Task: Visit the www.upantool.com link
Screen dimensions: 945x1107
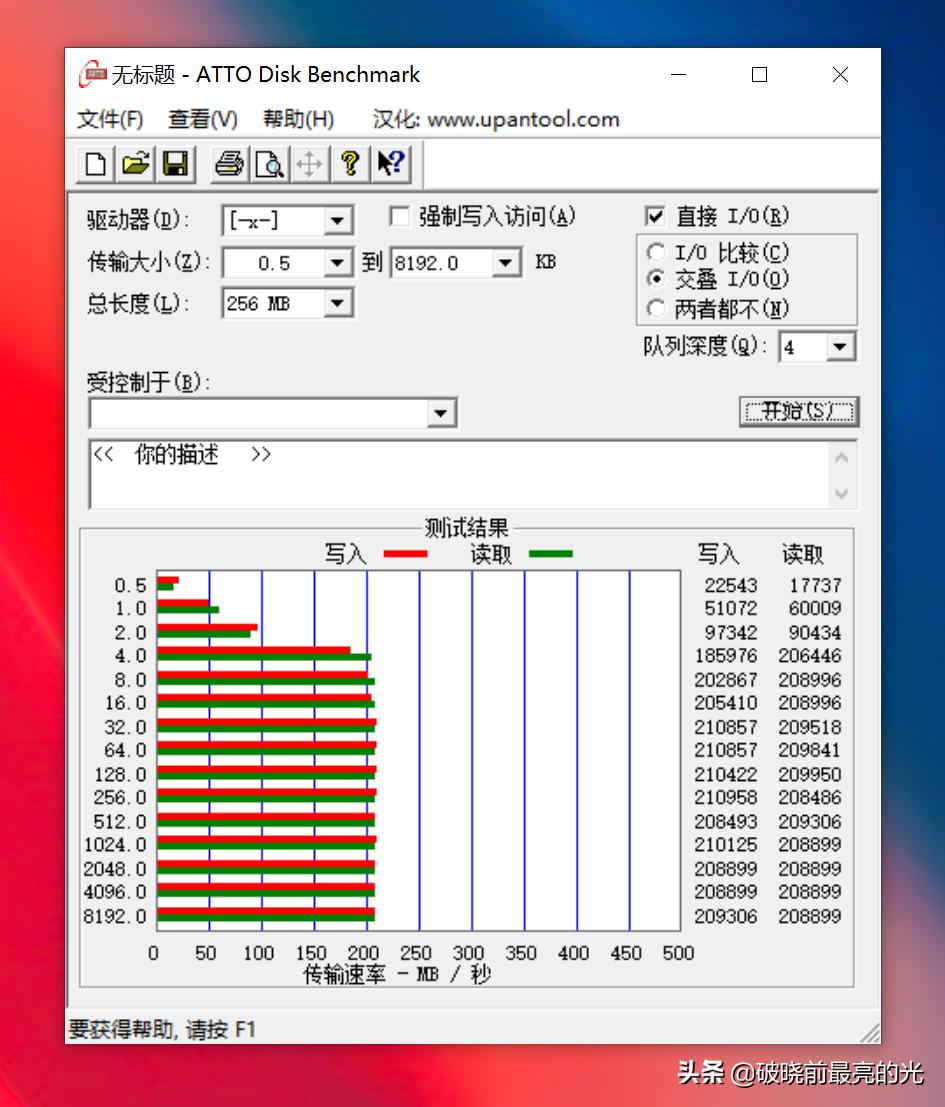Action: point(523,119)
